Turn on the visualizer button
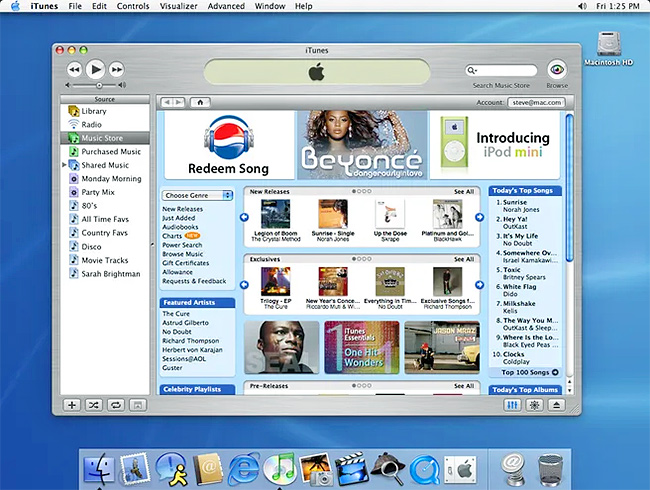The width and height of the screenshot is (650, 490). (534, 405)
